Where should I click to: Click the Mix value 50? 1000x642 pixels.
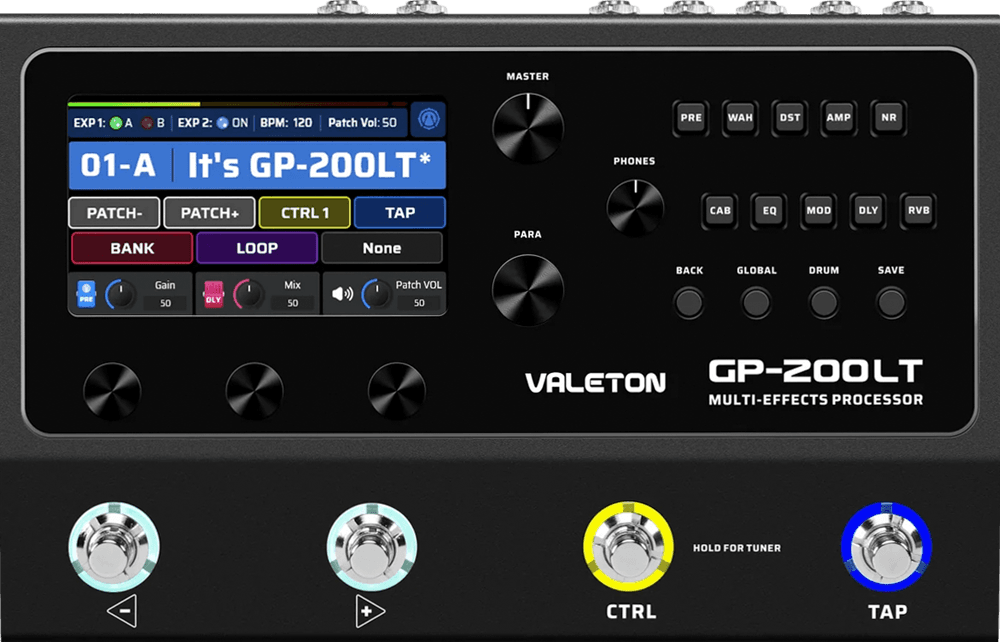point(293,303)
